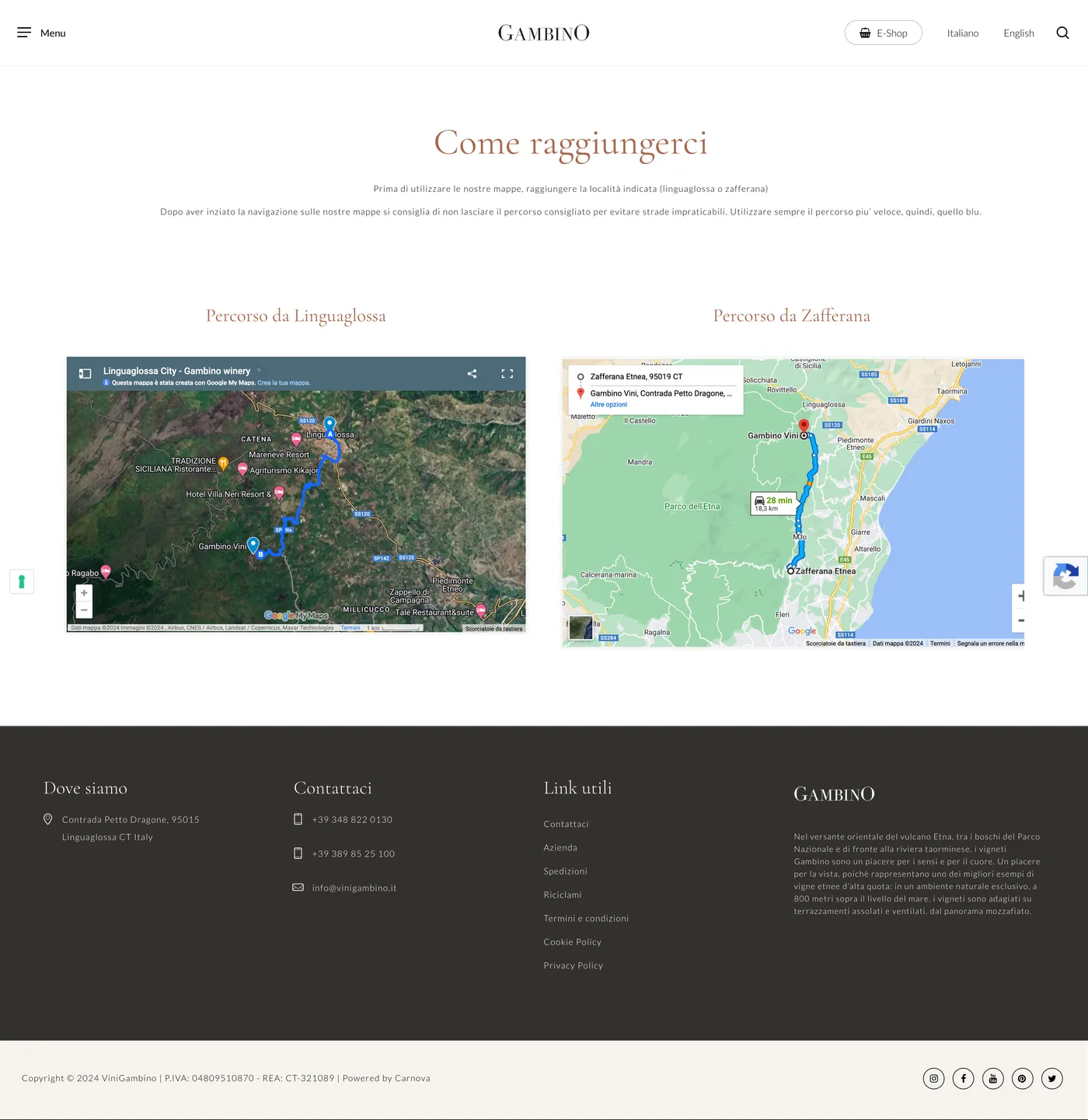Screen dimensions: 1088x1120
Task: Open the Spedizioni footer link
Action: (565, 871)
